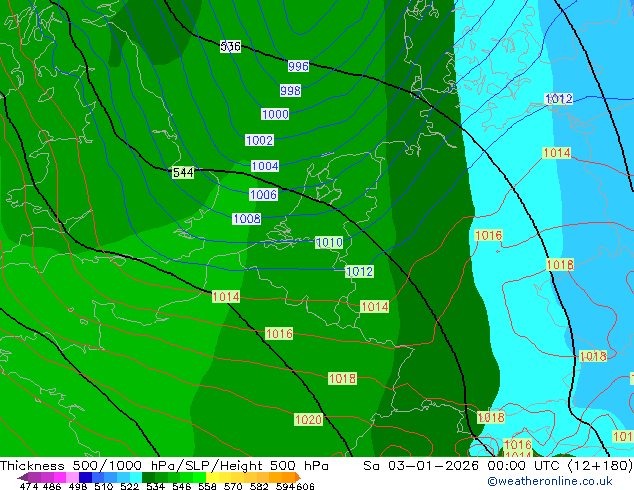Screen dimensions: 634x490
Task: Select the cyan legend color swatch
Action: coord(136,477)
